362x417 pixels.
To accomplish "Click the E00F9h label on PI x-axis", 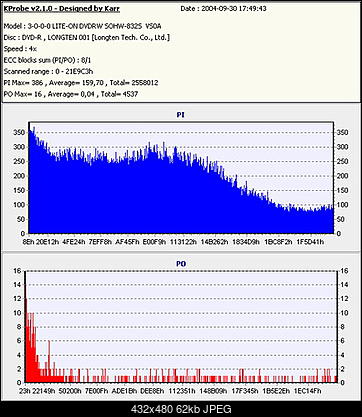I will click(x=154, y=242).
